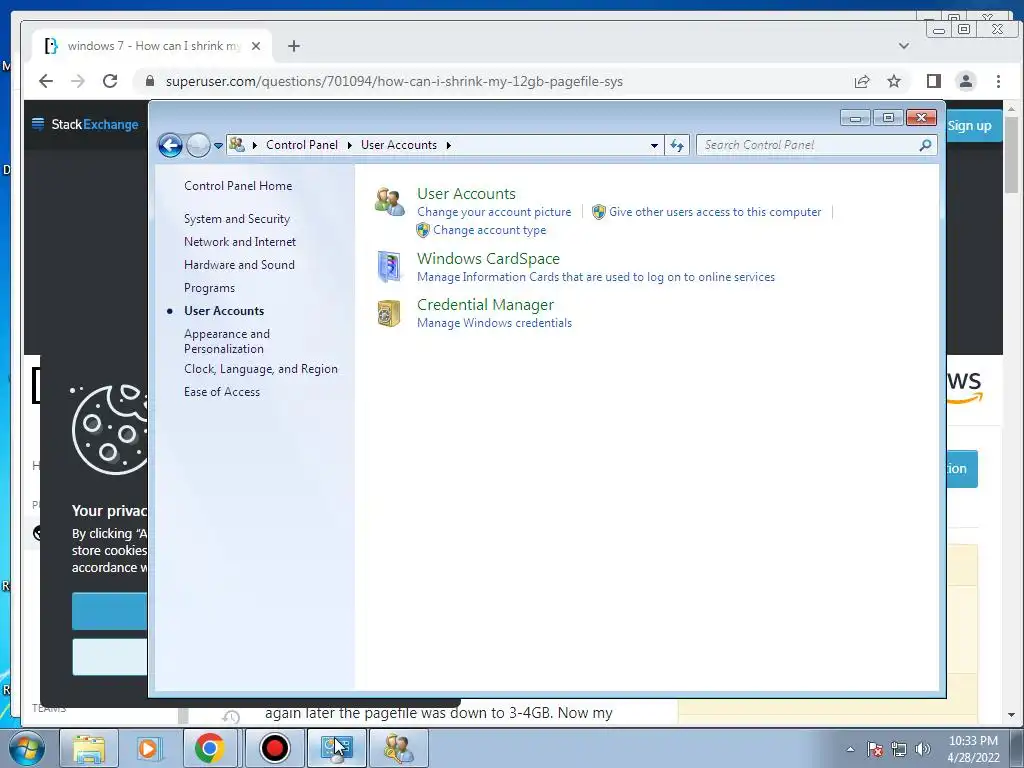
Task: Expand the arrow after User Accounts breadcrumb
Action: click(x=449, y=145)
